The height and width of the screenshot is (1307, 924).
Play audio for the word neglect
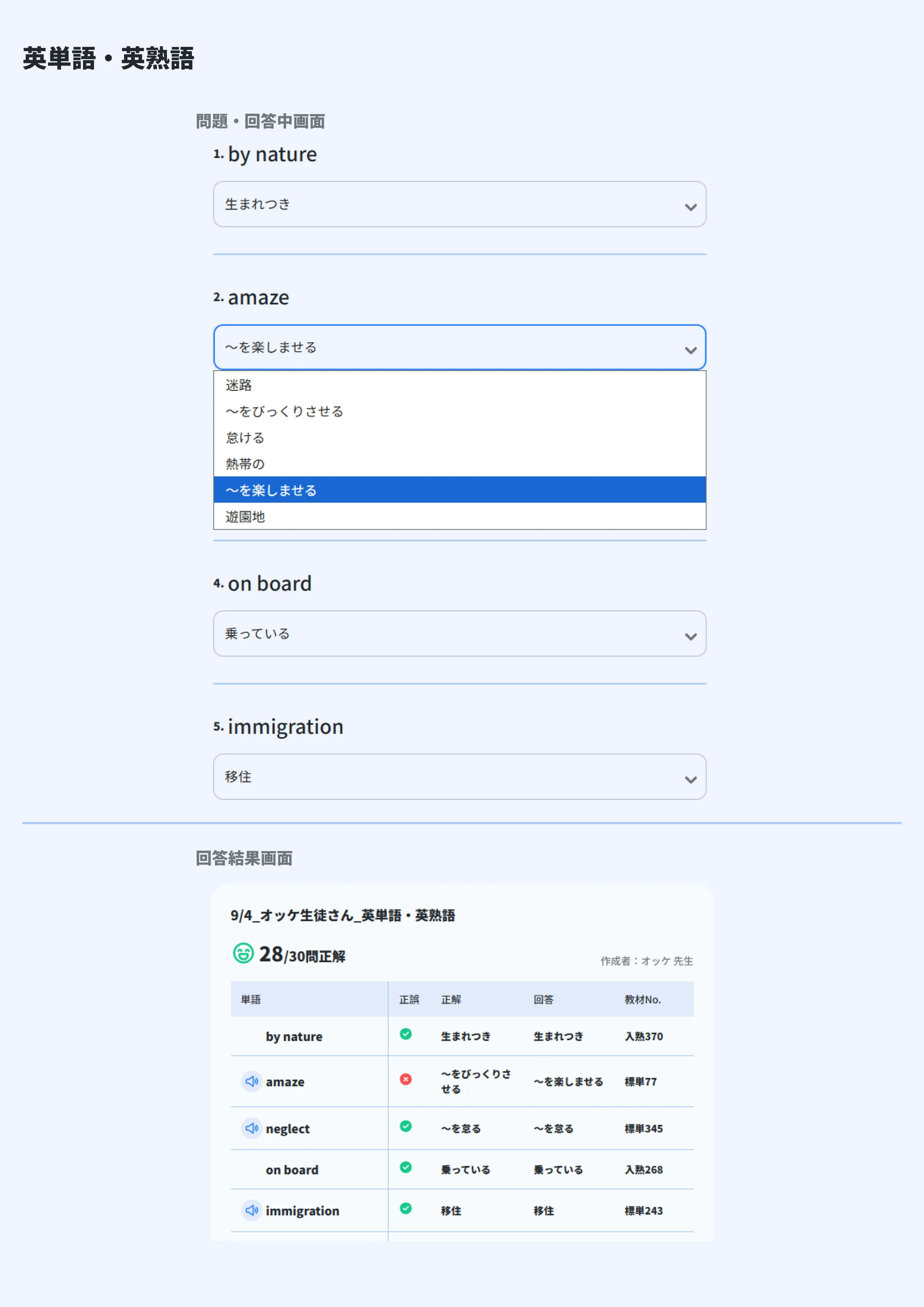coord(251,1128)
